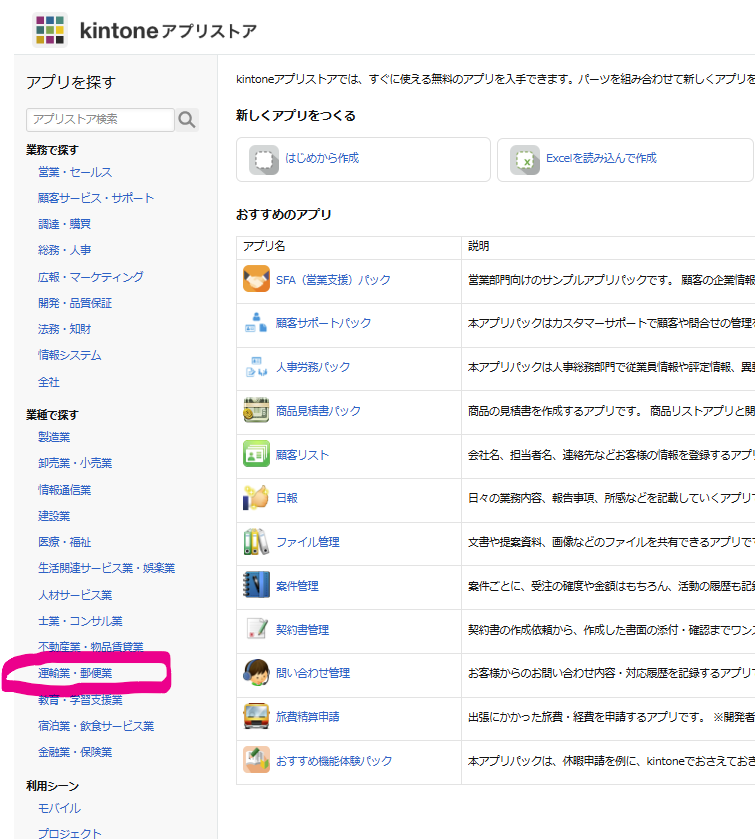
Task: Click the Excel import icon
Action: click(525, 159)
